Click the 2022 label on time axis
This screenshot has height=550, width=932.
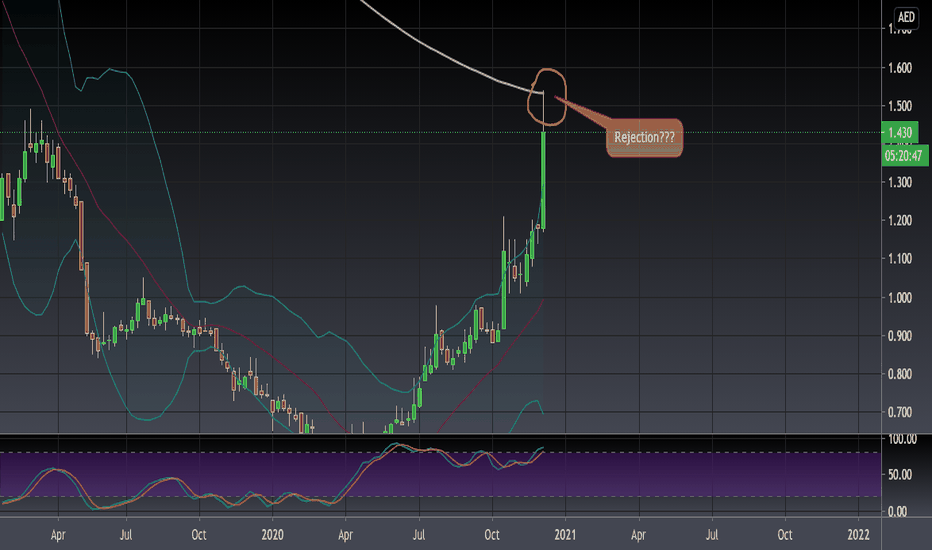858,535
